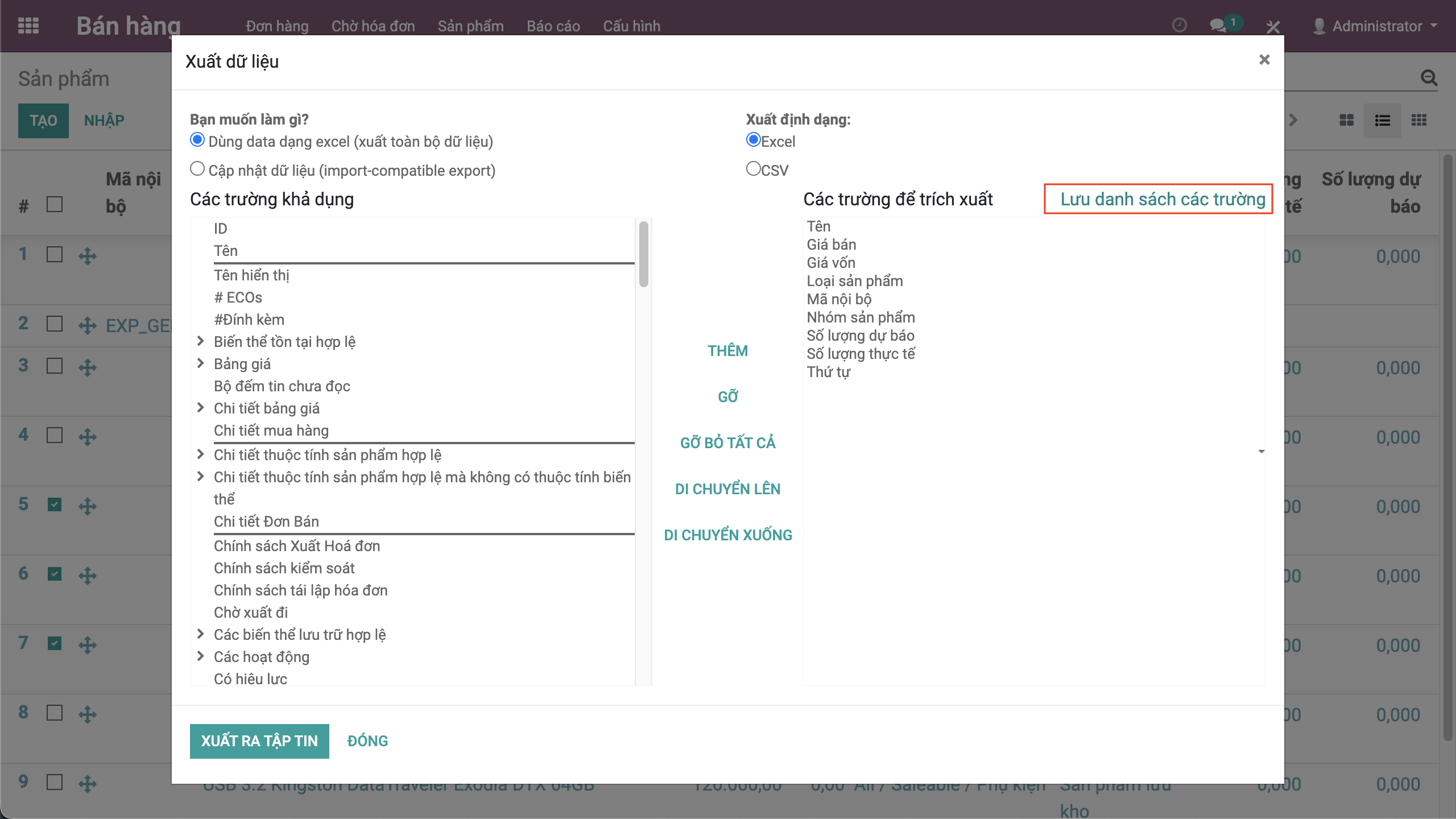Click XUẤT RA TẬP TIN button
The image size is (1456, 819).
259,741
